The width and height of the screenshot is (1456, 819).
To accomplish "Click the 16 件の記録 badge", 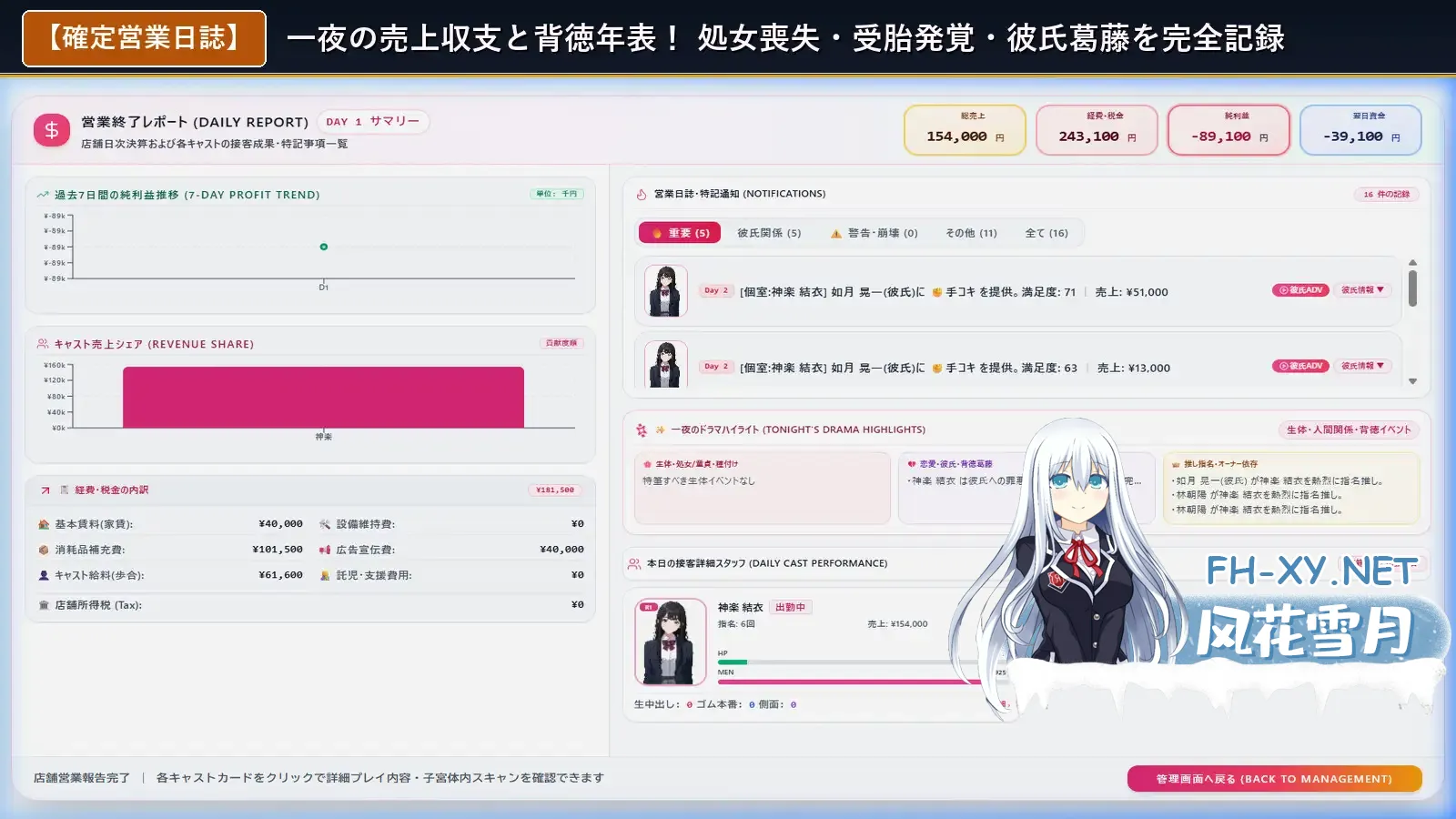I will pos(1386,195).
